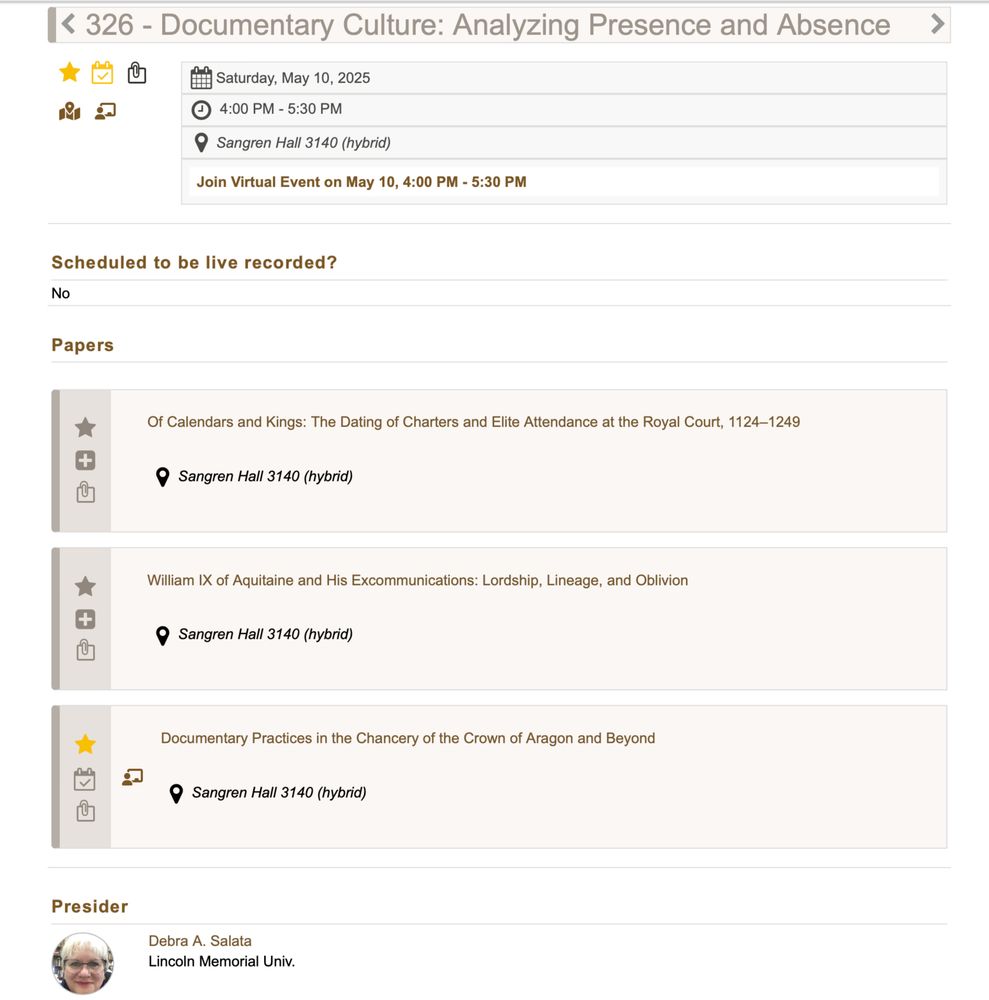Open clipboard for William IX of Aquitaine paper

[85, 651]
